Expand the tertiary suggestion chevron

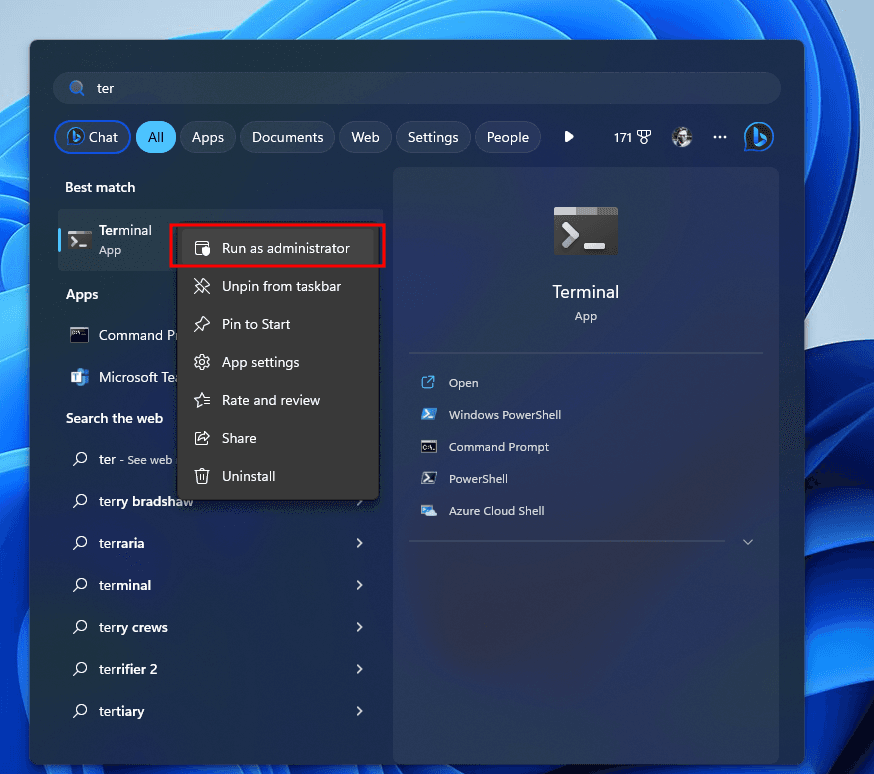pos(360,711)
